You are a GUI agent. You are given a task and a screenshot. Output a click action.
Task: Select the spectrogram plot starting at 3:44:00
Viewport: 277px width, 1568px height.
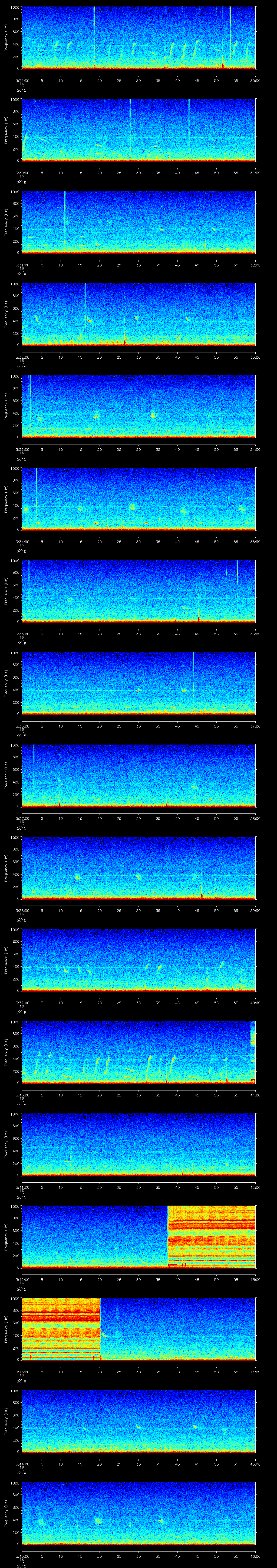click(x=138, y=1421)
